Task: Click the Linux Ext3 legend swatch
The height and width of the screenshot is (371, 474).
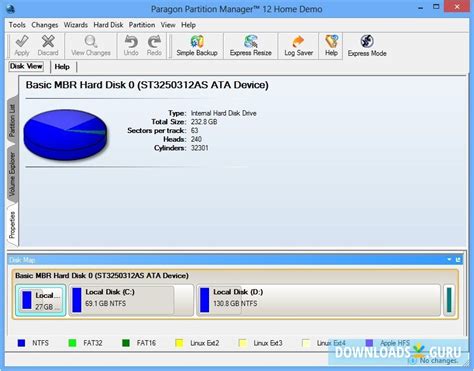Action: (243, 343)
